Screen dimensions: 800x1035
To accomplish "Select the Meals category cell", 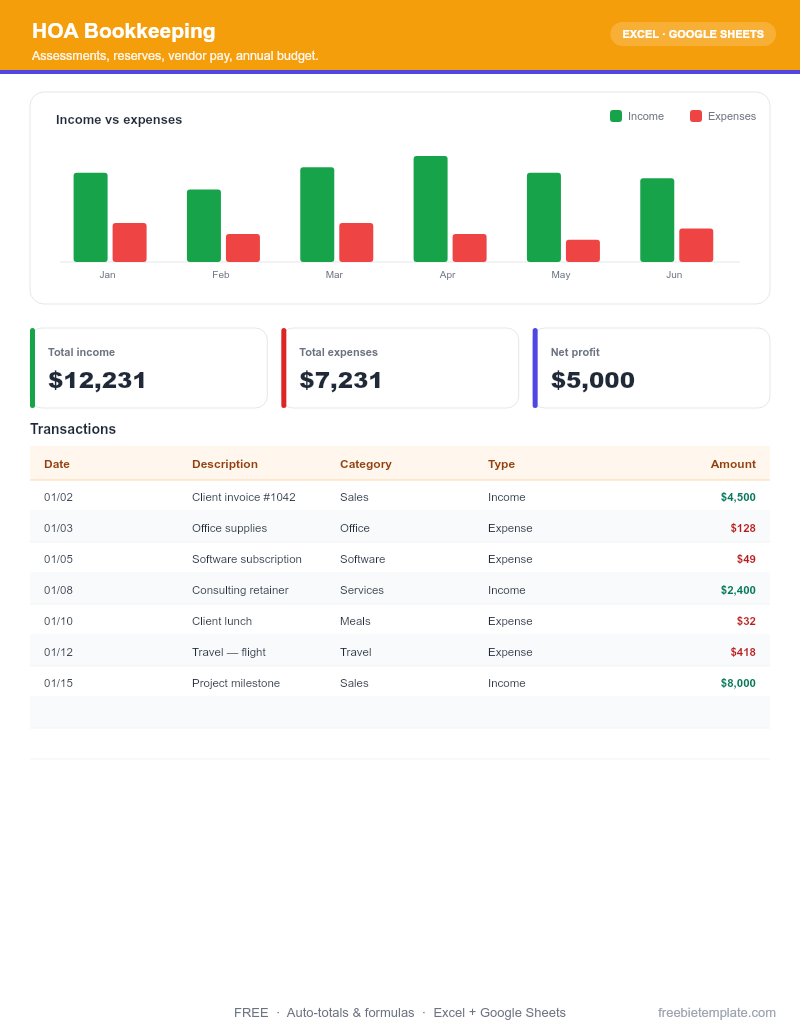I will [x=355, y=621].
